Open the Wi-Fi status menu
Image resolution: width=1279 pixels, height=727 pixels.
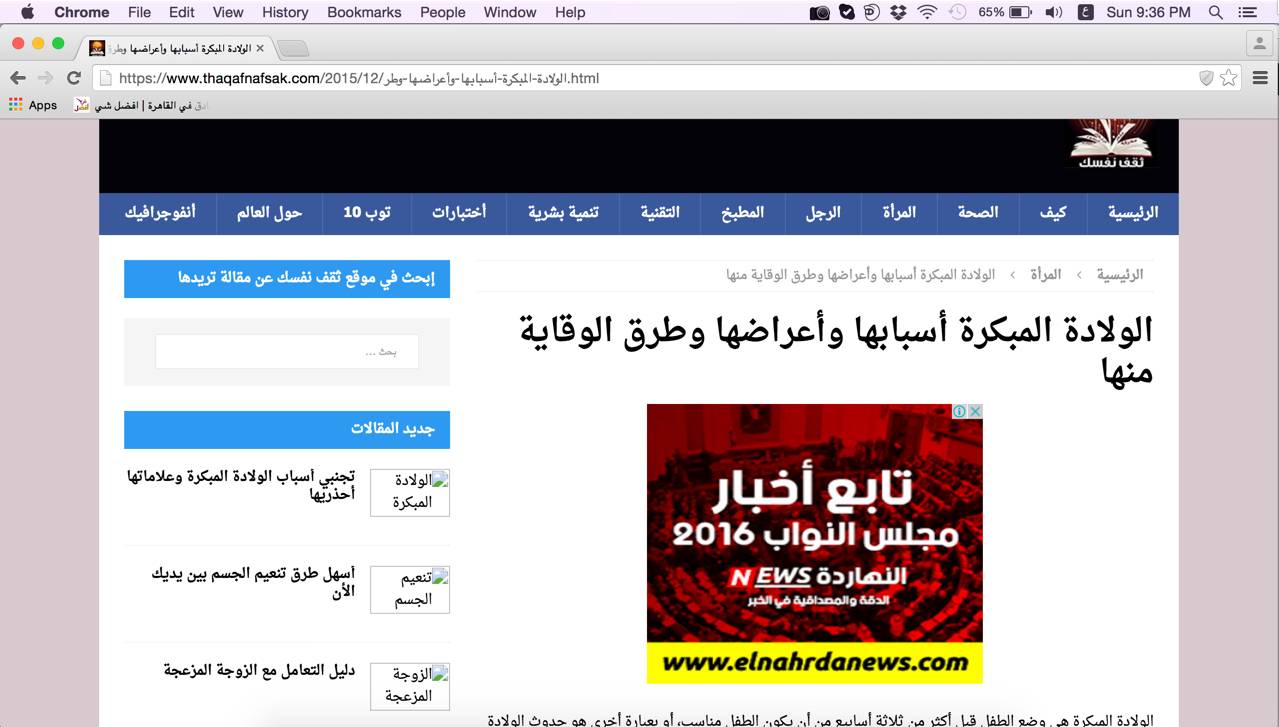[927, 12]
